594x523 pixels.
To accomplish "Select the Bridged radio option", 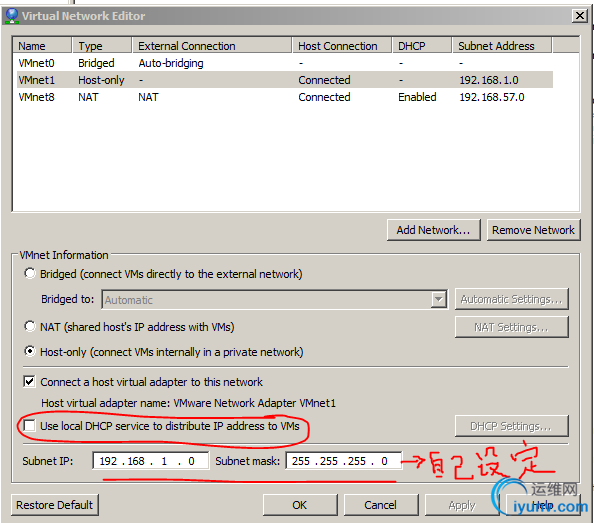I will point(30,273).
